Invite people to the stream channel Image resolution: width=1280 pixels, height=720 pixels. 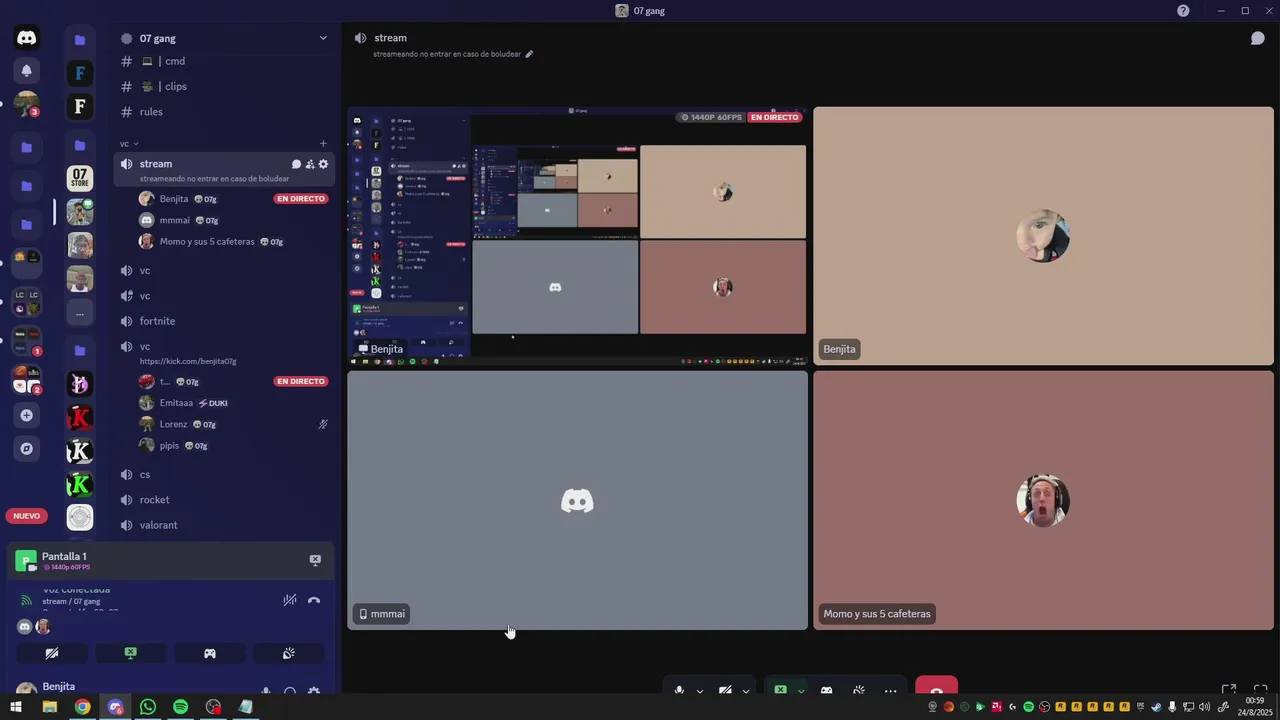310,164
